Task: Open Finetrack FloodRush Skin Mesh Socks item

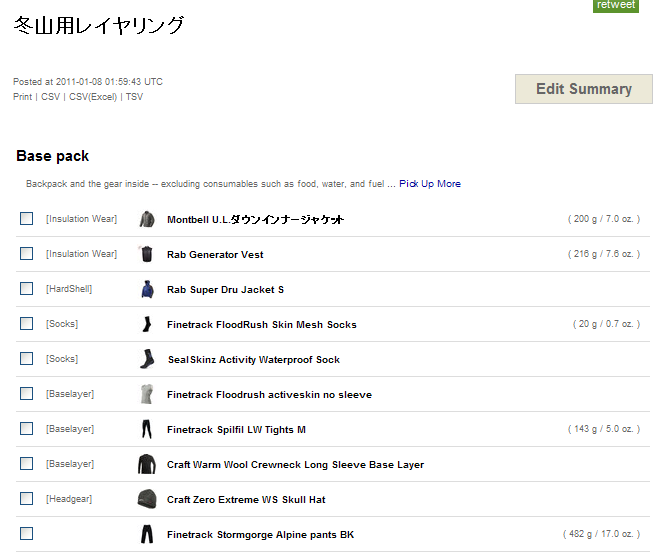Action: pos(261,325)
